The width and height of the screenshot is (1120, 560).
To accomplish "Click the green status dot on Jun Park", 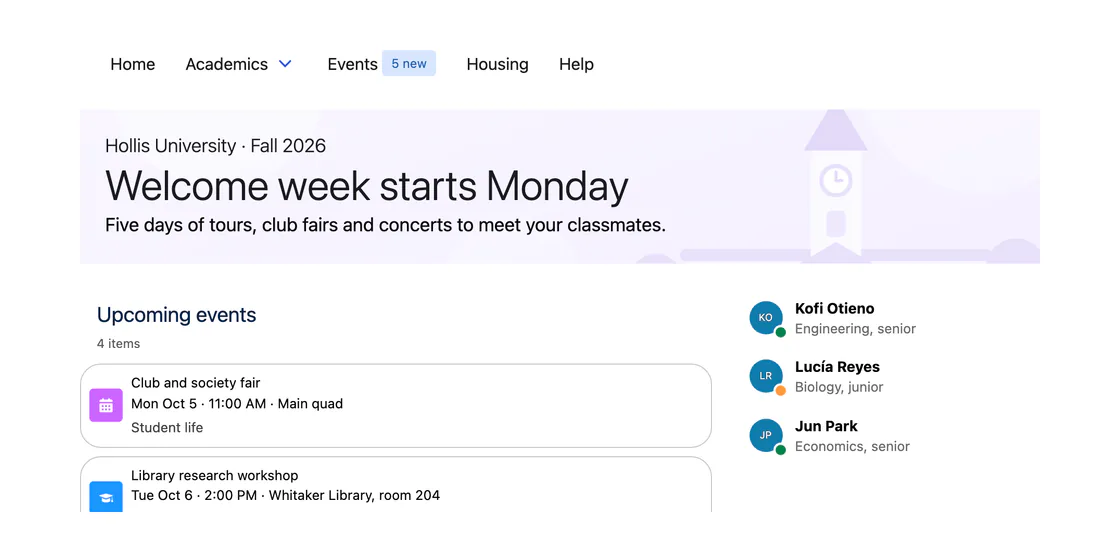I will [x=781, y=450].
